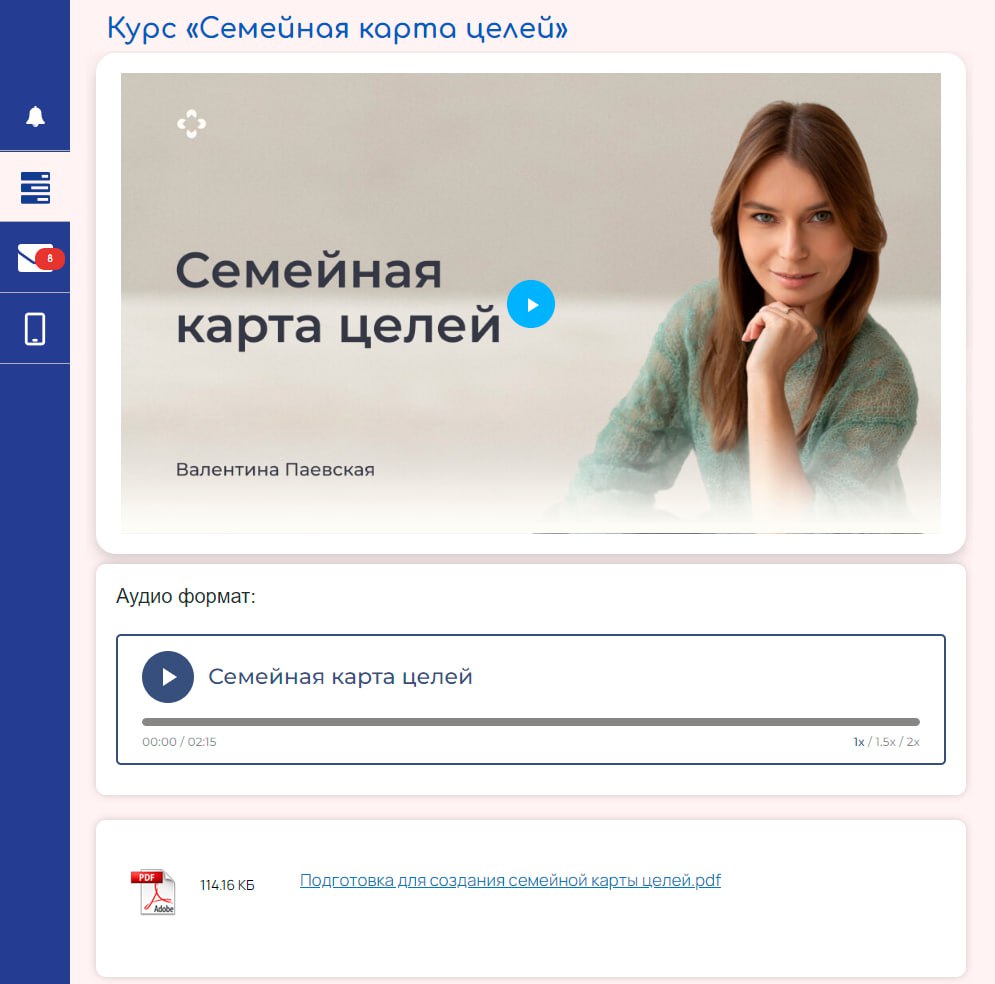Click the «Валентина Паевская» name on video
This screenshot has height=984, width=995.
pyautogui.click(x=275, y=470)
